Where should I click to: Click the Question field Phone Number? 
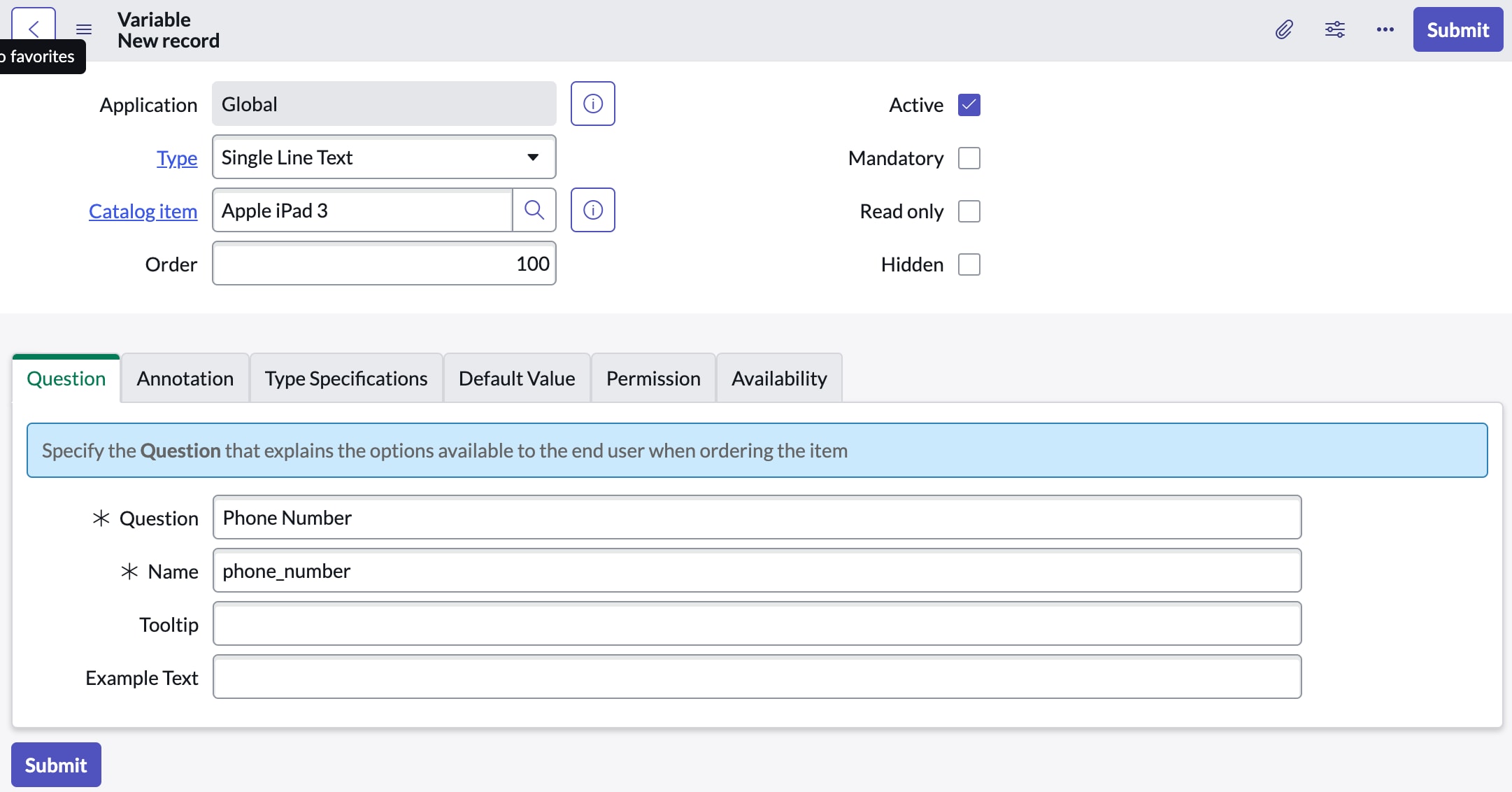(757, 517)
